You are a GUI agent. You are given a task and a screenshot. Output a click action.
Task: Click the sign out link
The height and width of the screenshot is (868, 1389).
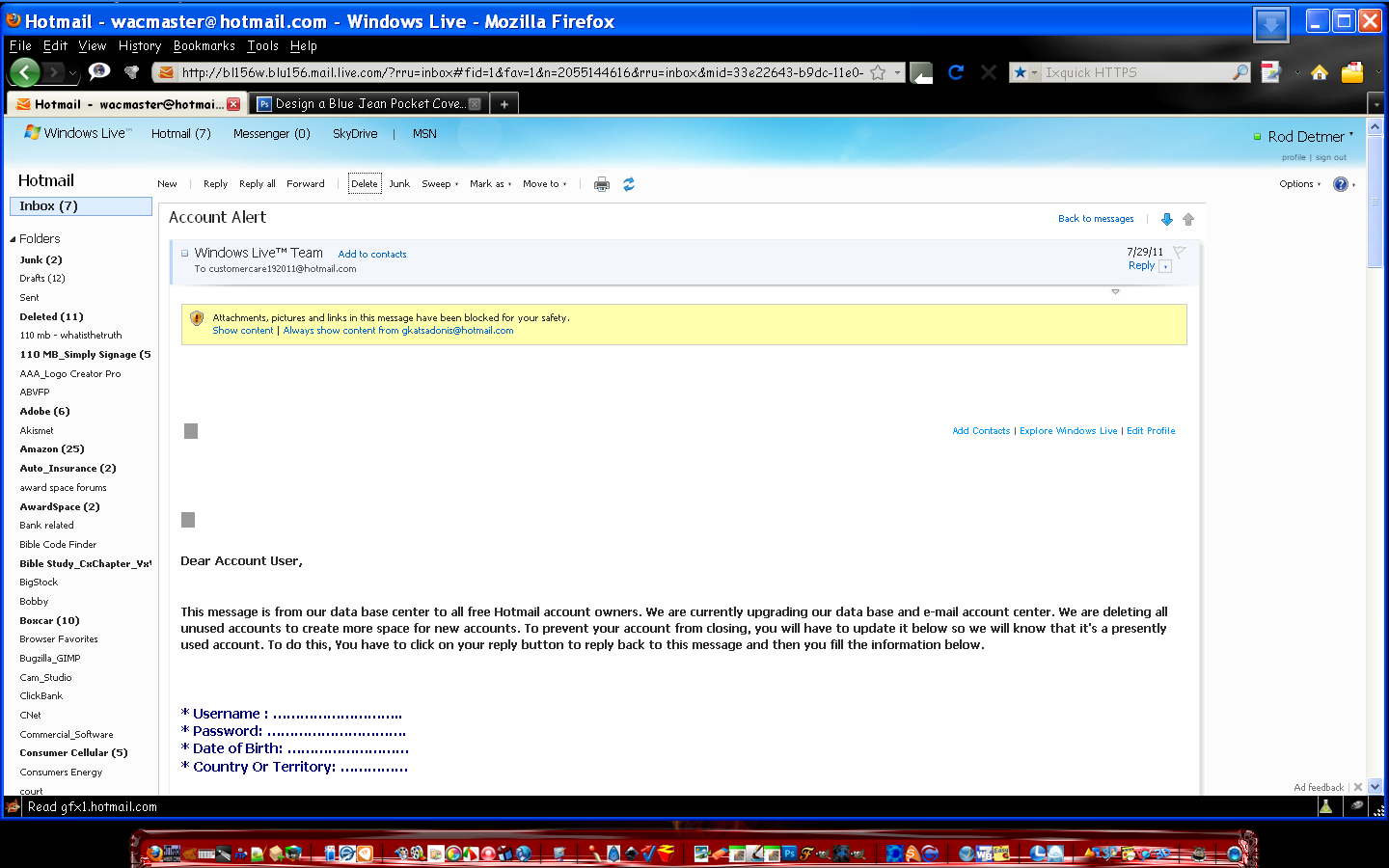(1331, 157)
